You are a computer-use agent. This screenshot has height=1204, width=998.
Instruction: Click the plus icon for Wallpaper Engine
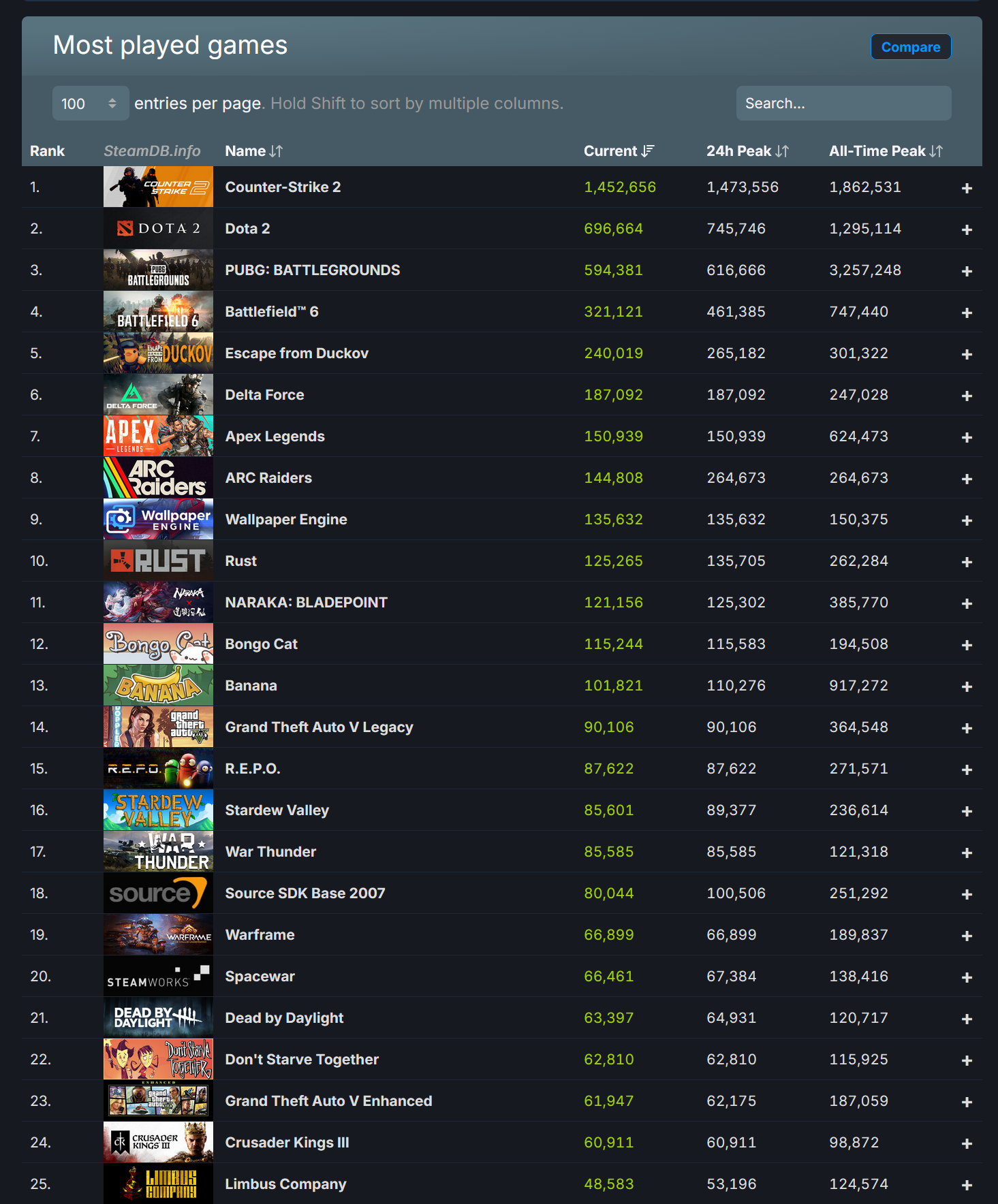coord(967,520)
